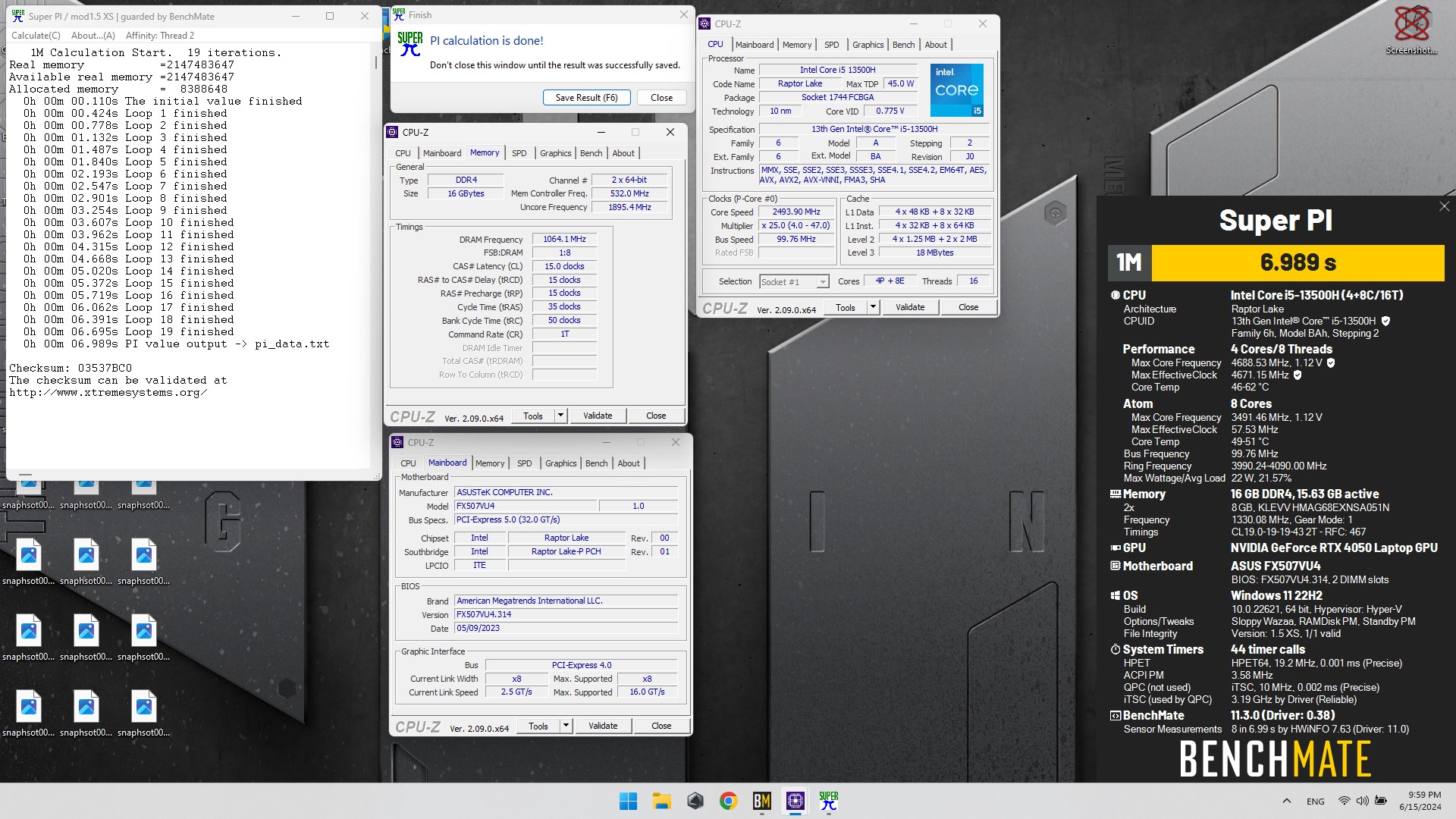Select the Graphics tab in CPU-Z Memory window
Viewport: 1456px width, 819px height.
(x=555, y=153)
